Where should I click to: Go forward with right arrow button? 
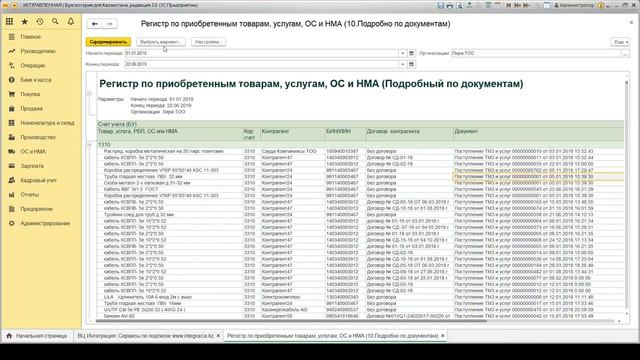click(x=109, y=24)
